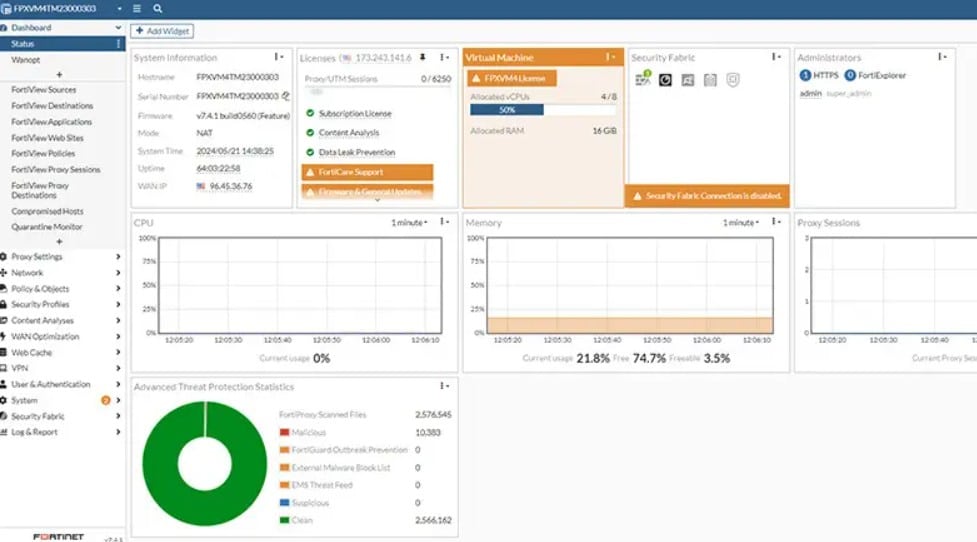Collapse the Dashboard menu section
The image size is (977, 542).
[118, 27]
